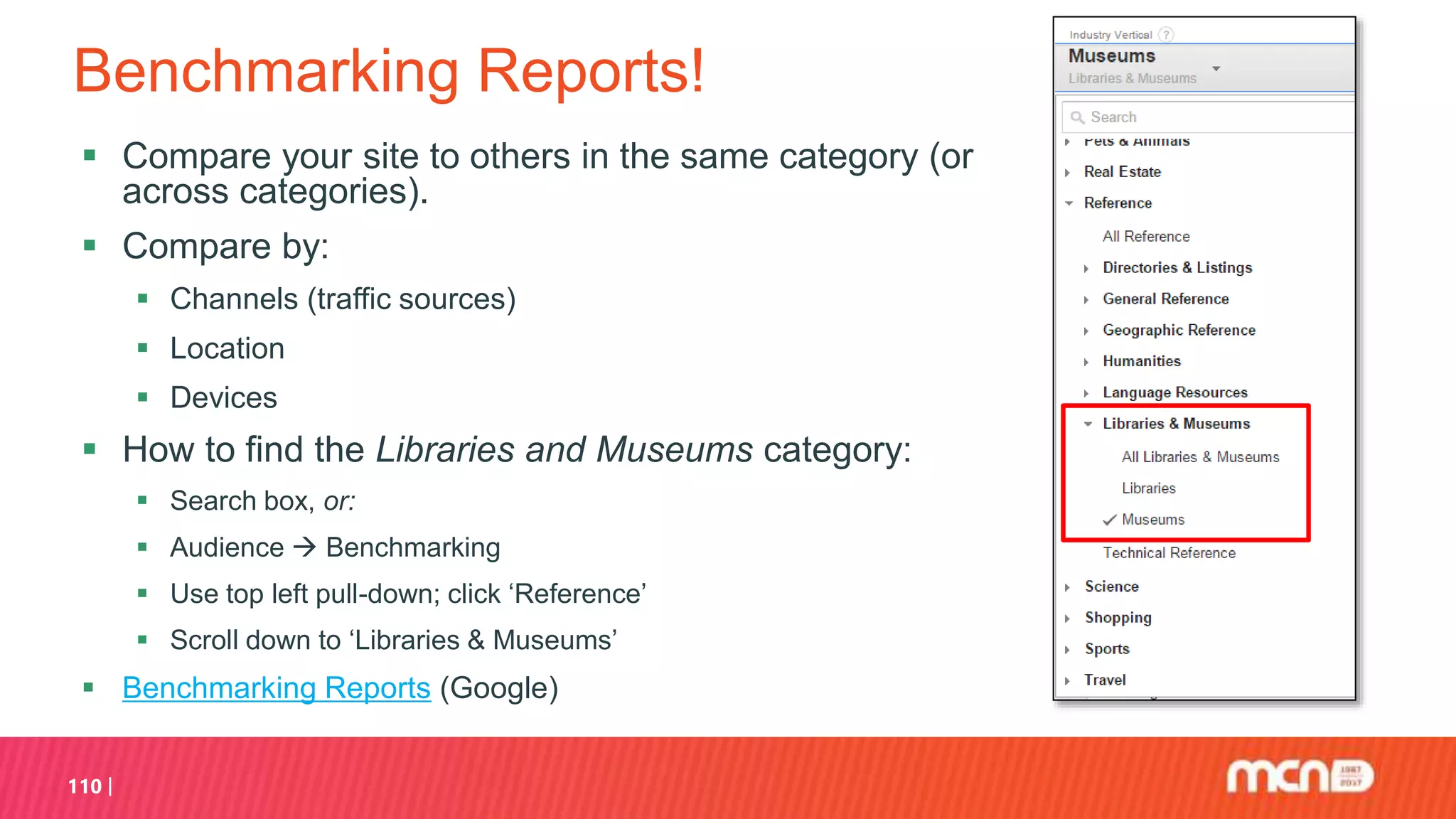This screenshot has width=1456, height=819.
Task: Click the checkmark icon beside Museums
Action: click(x=1109, y=520)
